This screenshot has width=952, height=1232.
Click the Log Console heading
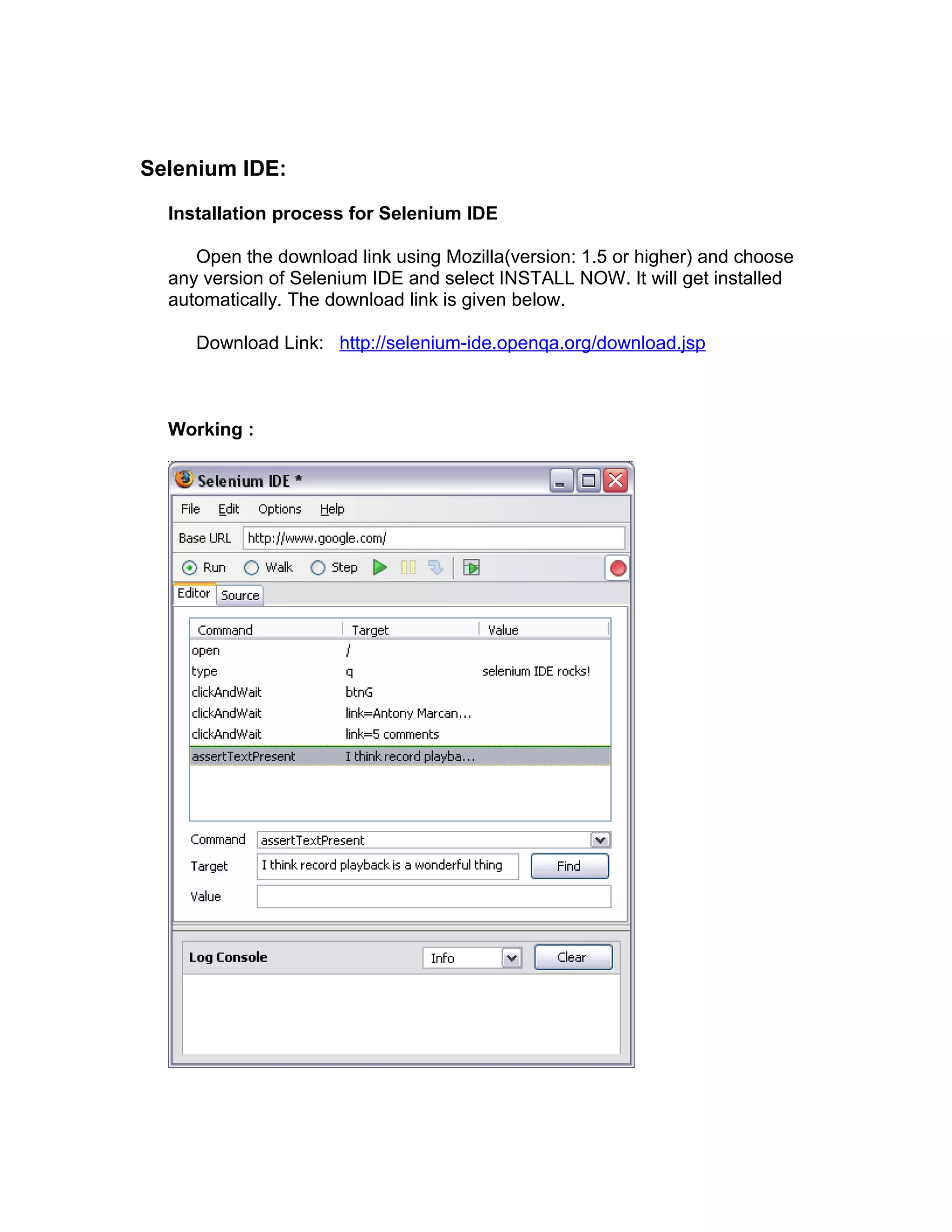click(x=228, y=957)
